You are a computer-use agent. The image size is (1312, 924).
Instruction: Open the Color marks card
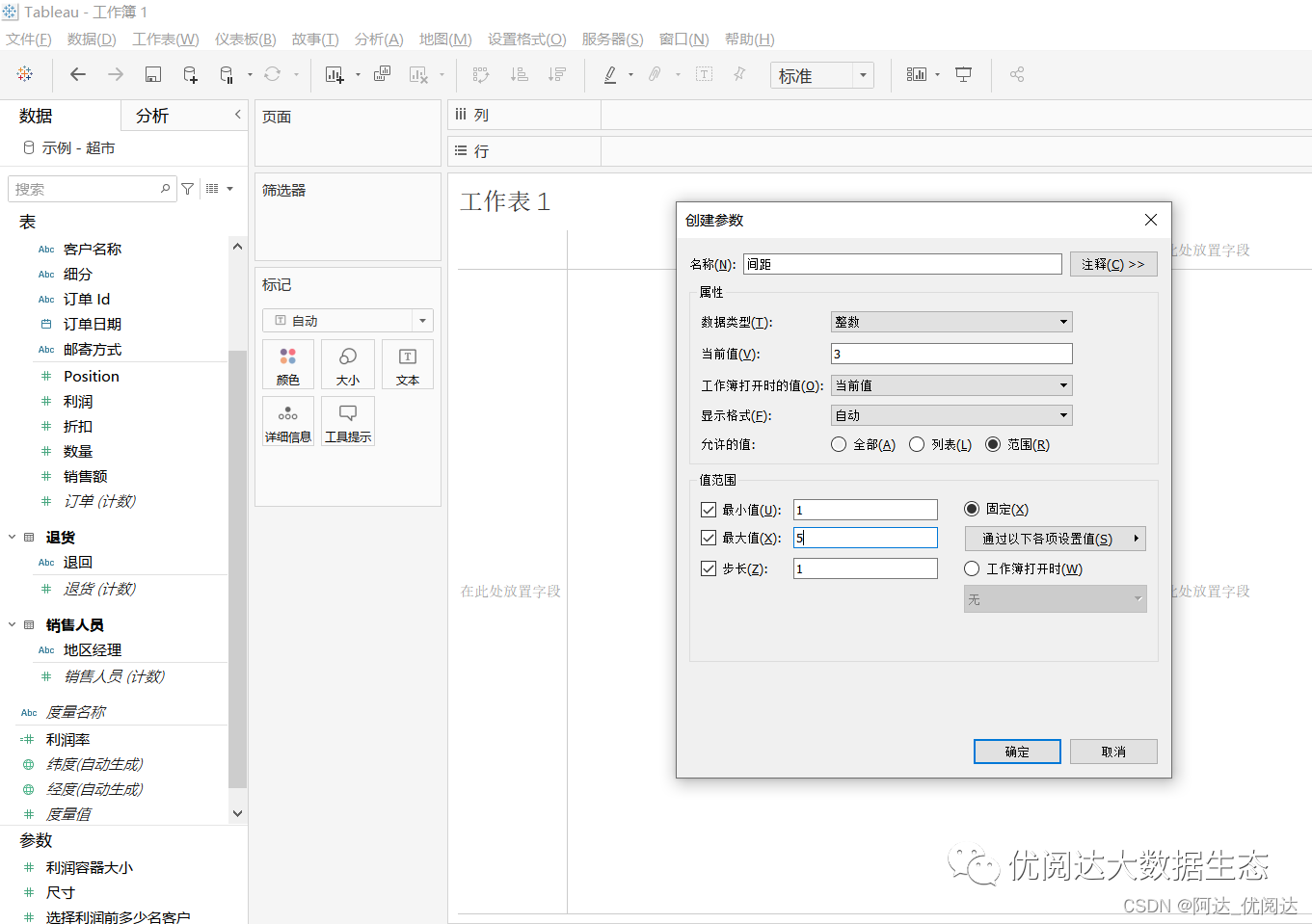click(x=287, y=365)
